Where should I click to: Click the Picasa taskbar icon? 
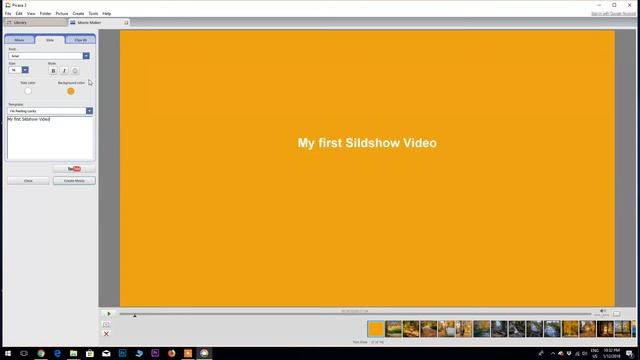tap(204, 353)
